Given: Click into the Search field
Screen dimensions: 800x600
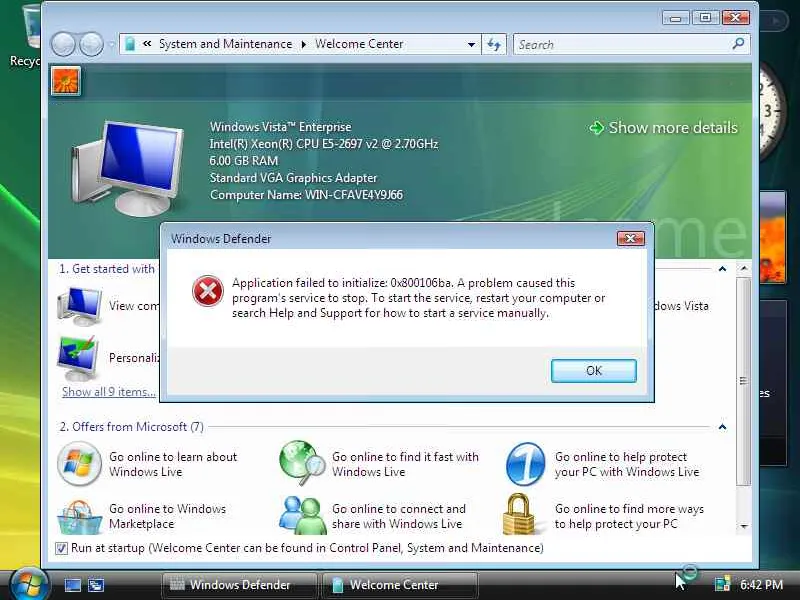Looking at the screenshot, I should coord(622,44).
